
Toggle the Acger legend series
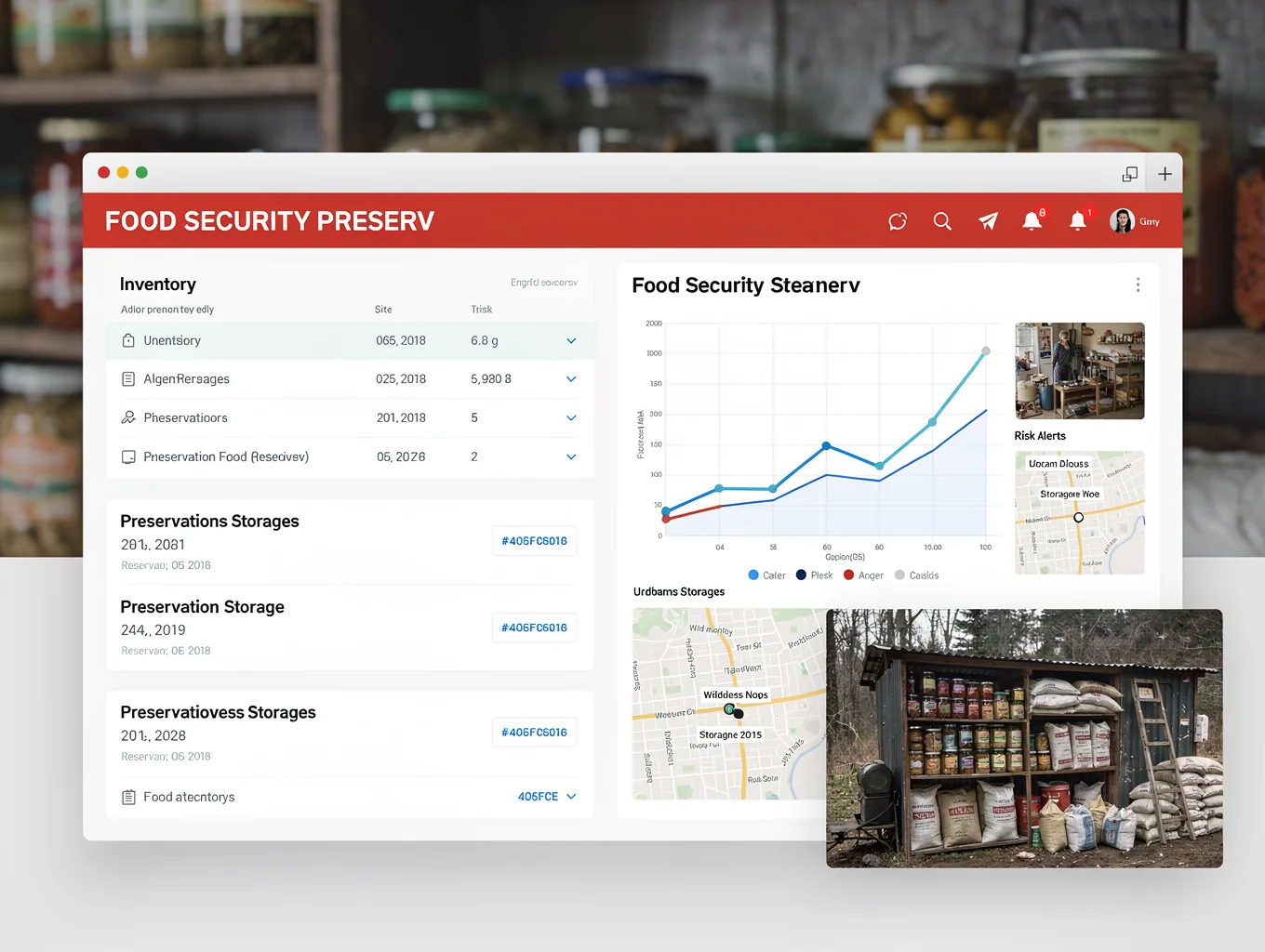863,575
